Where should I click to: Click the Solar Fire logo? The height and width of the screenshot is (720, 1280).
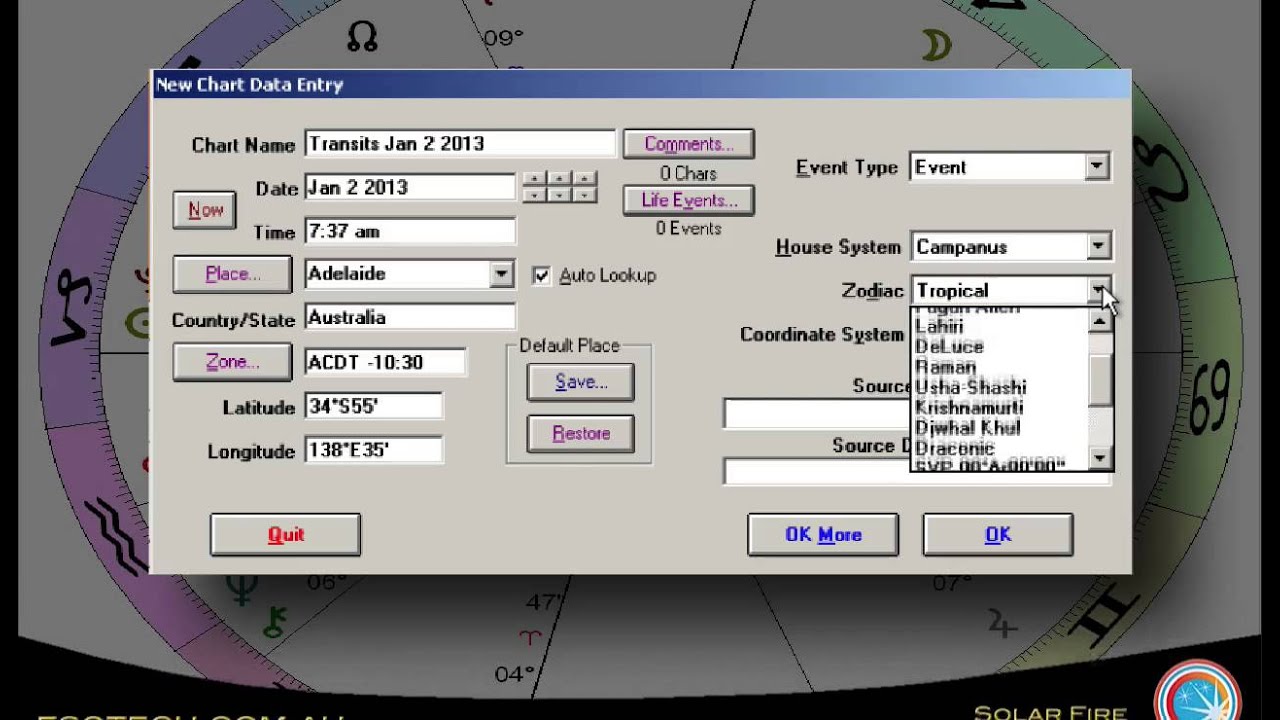1196,690
